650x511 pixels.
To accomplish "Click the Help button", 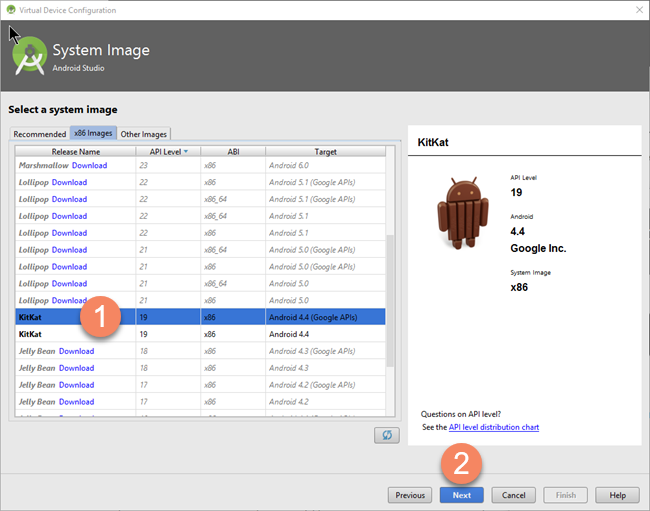I will 617,495.
